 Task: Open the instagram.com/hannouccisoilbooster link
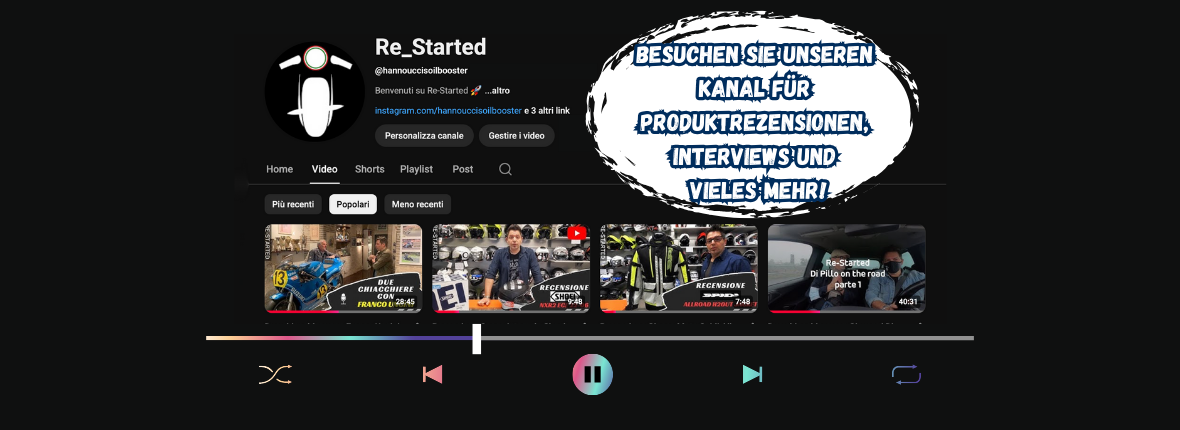tap(448, 110)
